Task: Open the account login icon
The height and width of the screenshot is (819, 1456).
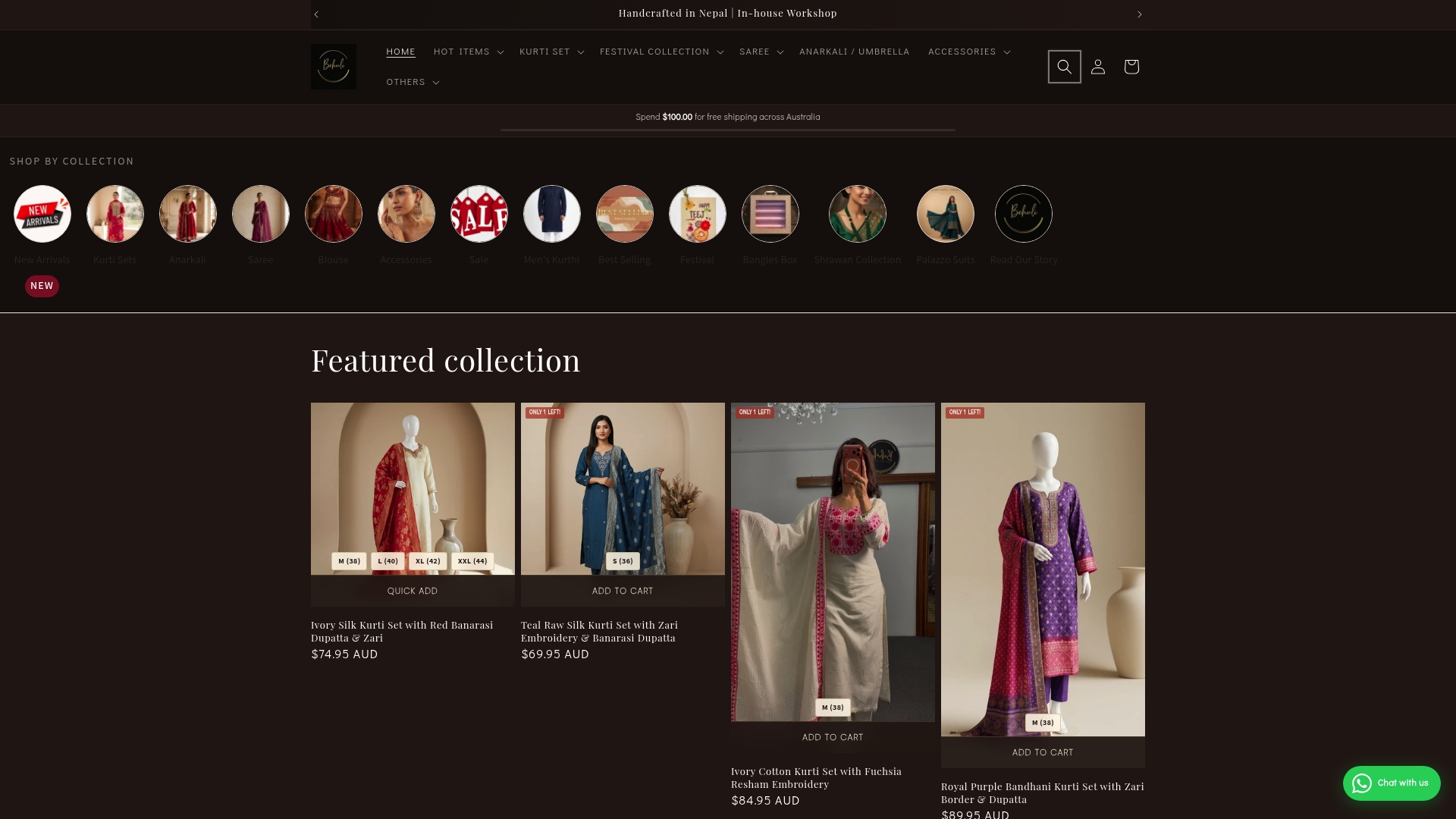Action: 1097,67
